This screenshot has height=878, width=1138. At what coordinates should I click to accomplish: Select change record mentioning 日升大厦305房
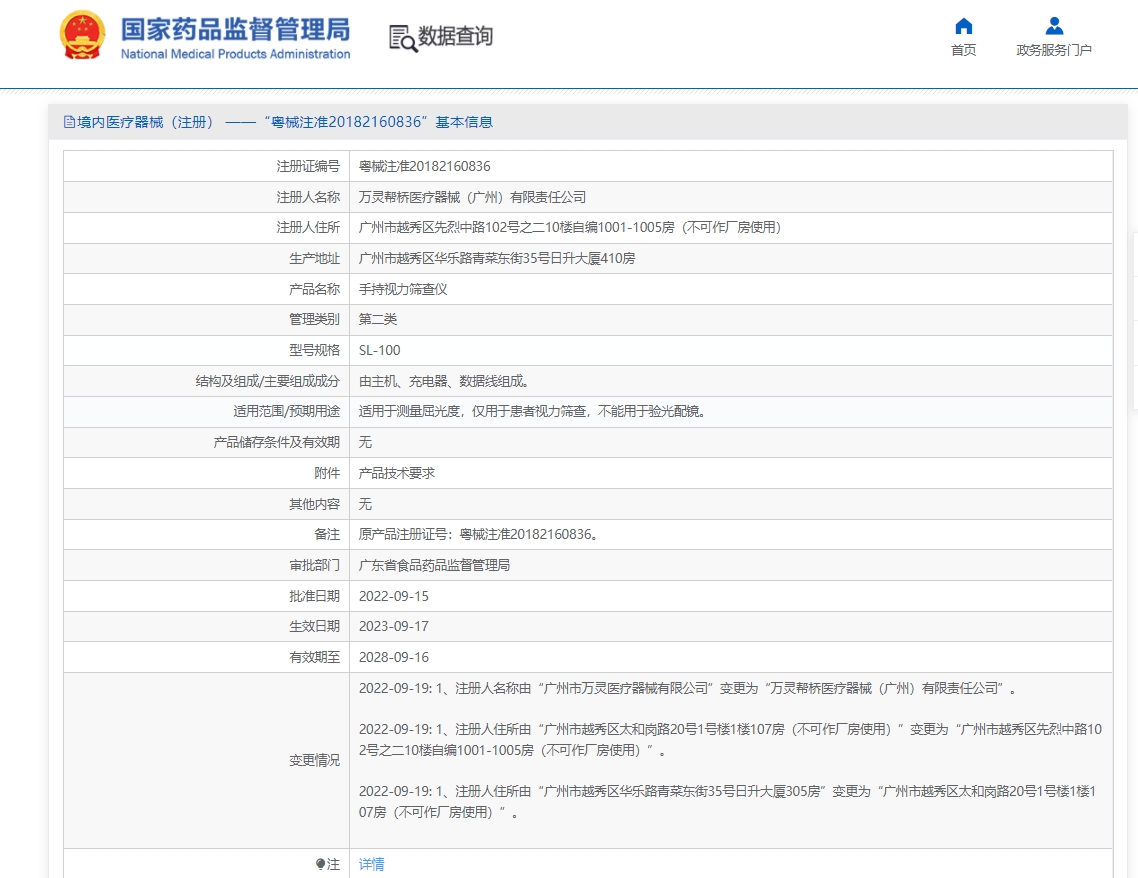click(x=727, y=802)
